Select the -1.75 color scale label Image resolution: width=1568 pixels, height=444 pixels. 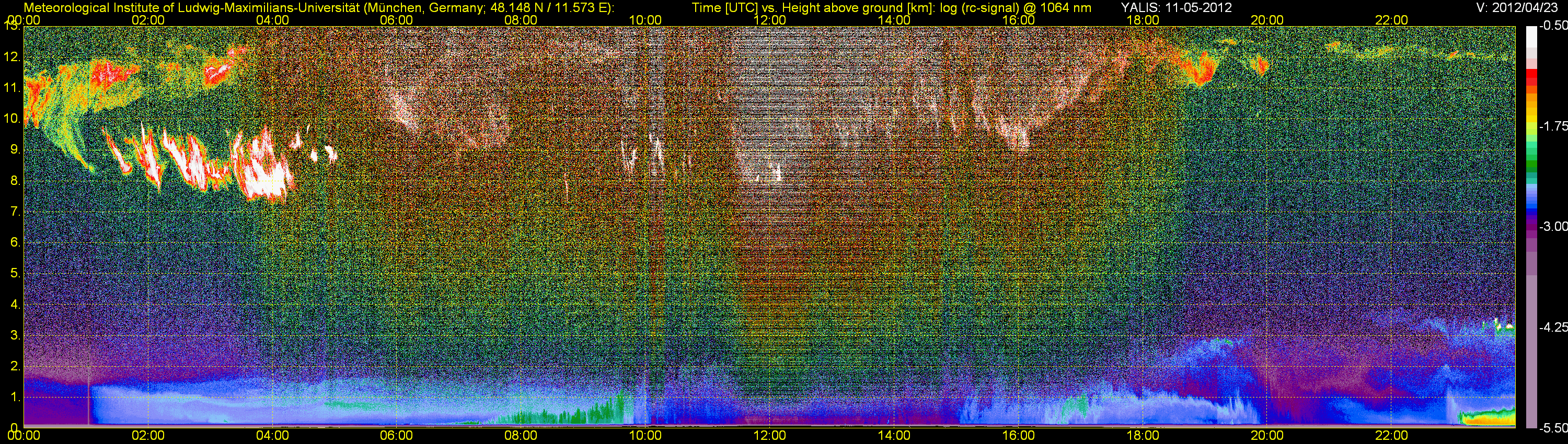(1553, 126)
